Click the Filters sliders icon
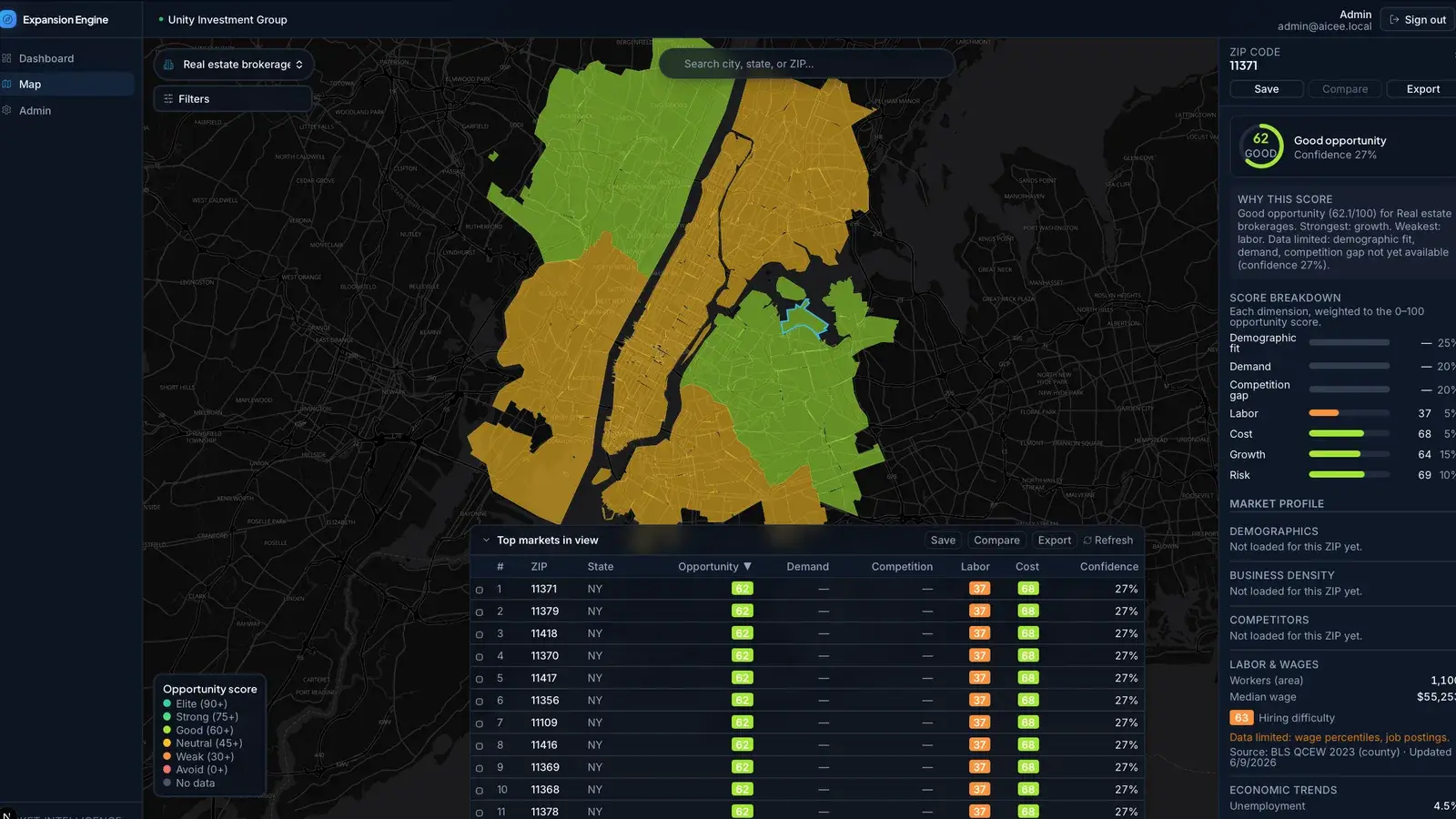 [x=168, y=99]
